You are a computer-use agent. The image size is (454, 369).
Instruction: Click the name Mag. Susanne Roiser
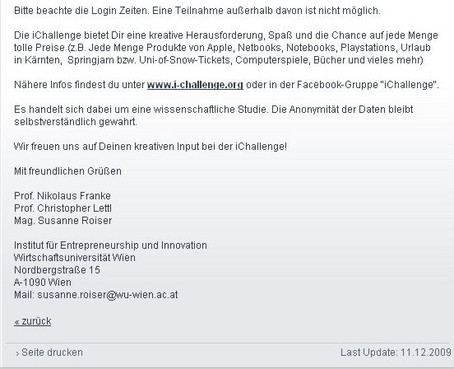pos(63,220)
